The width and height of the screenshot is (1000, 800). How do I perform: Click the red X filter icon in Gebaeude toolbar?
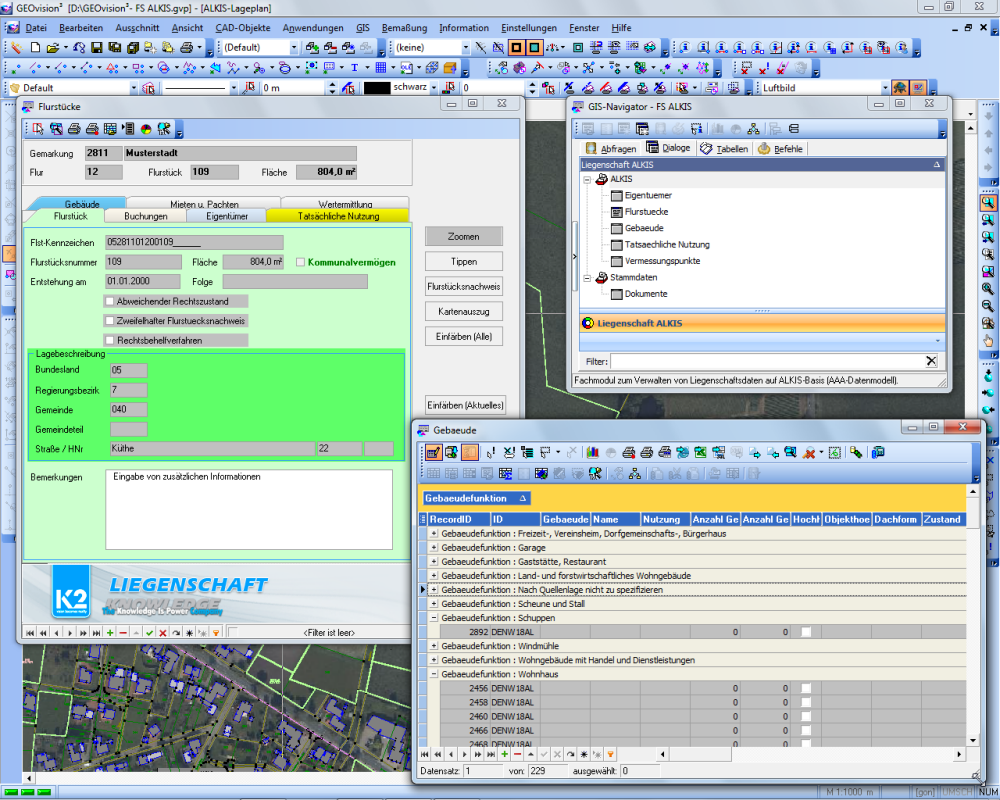point(809,452)
